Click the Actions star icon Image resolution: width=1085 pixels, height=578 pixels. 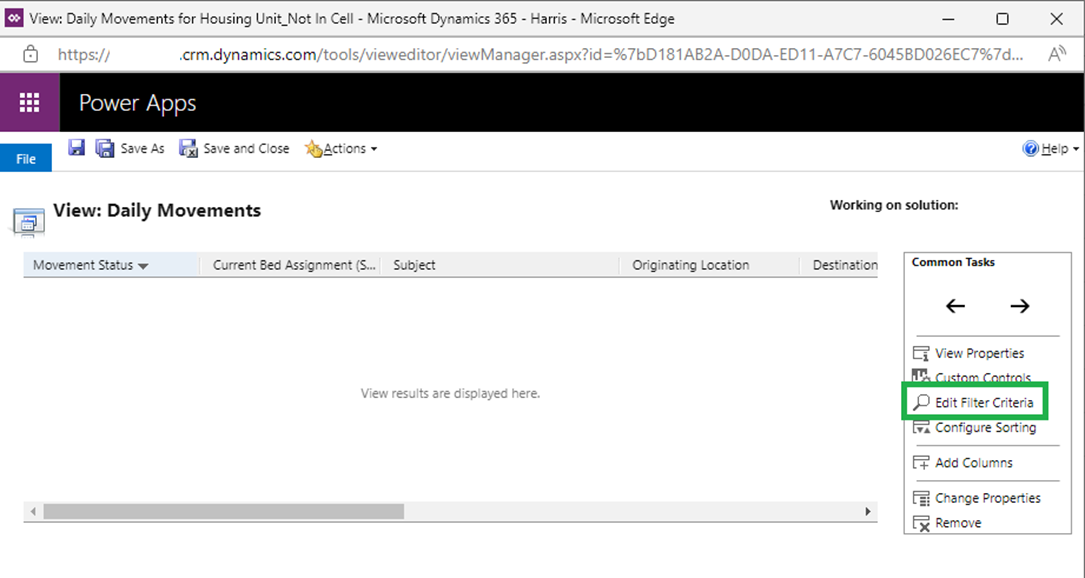coord(313,148)
